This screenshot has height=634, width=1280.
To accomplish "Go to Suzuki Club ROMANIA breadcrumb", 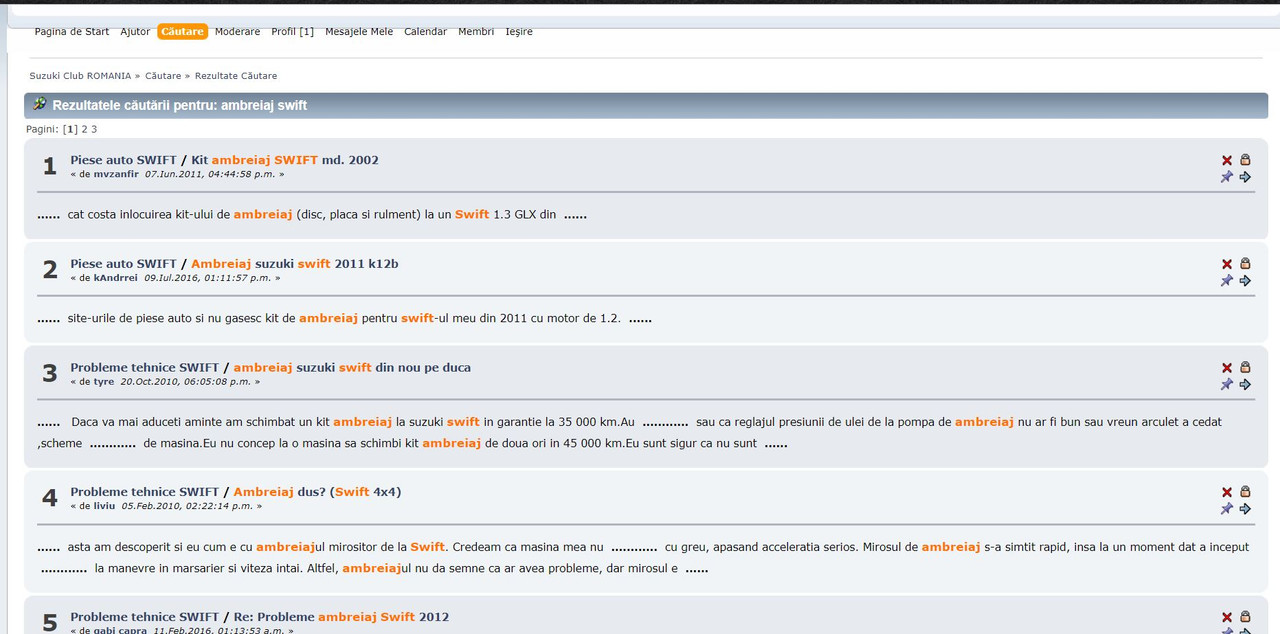I will (x=80, y=76).
